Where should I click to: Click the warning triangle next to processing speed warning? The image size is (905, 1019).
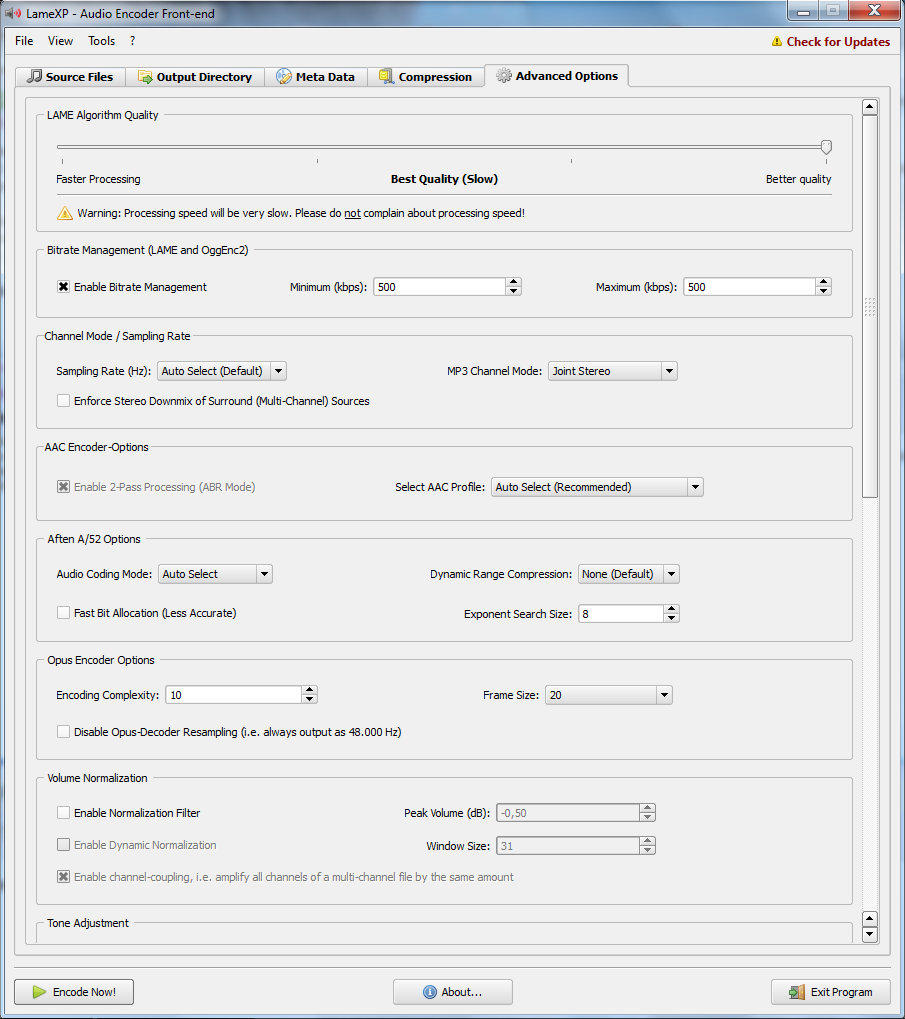click(x=65, y=213)
